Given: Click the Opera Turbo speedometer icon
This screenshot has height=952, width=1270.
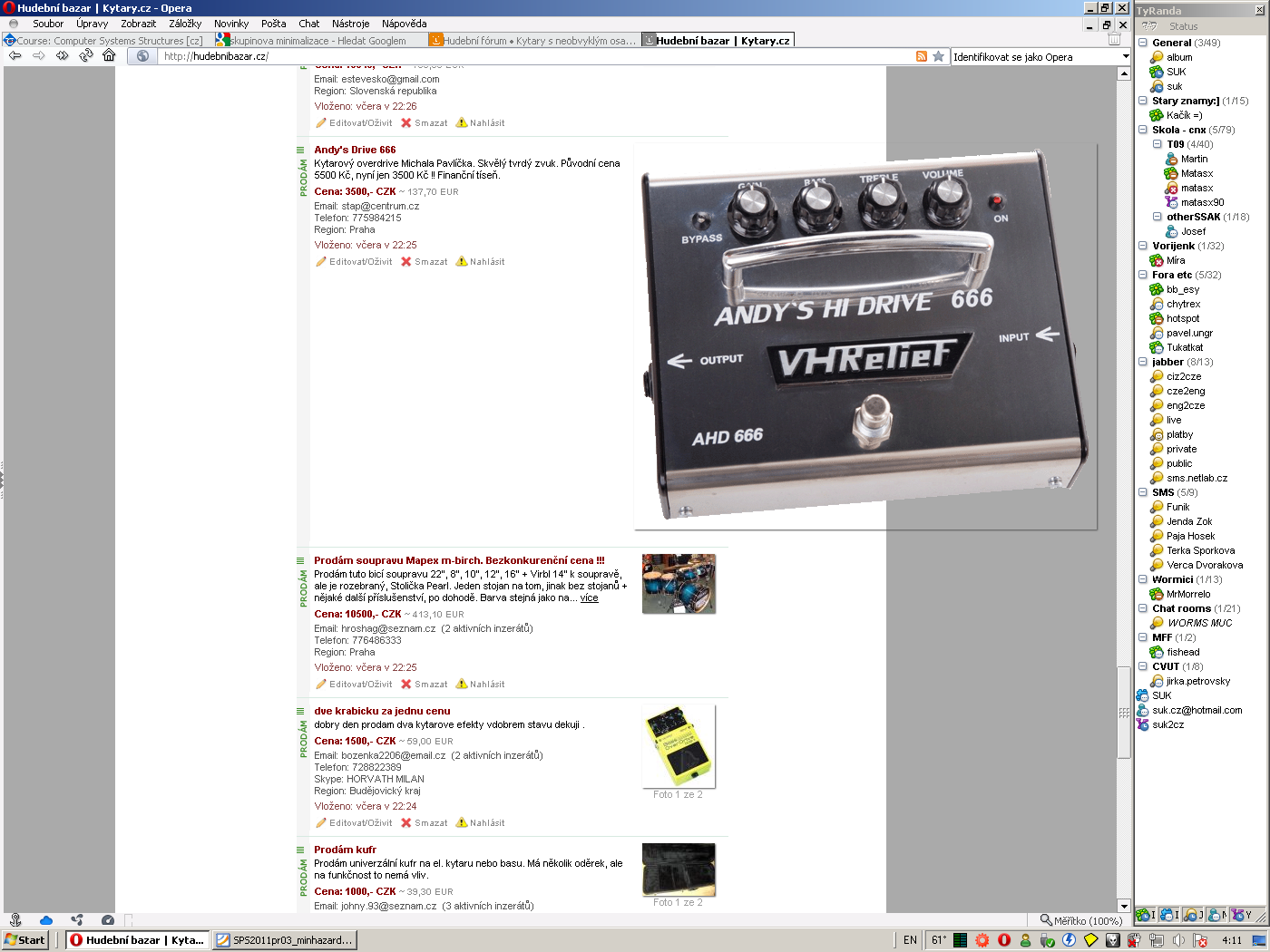Looking at the screenshot, I should pos(108,920).
